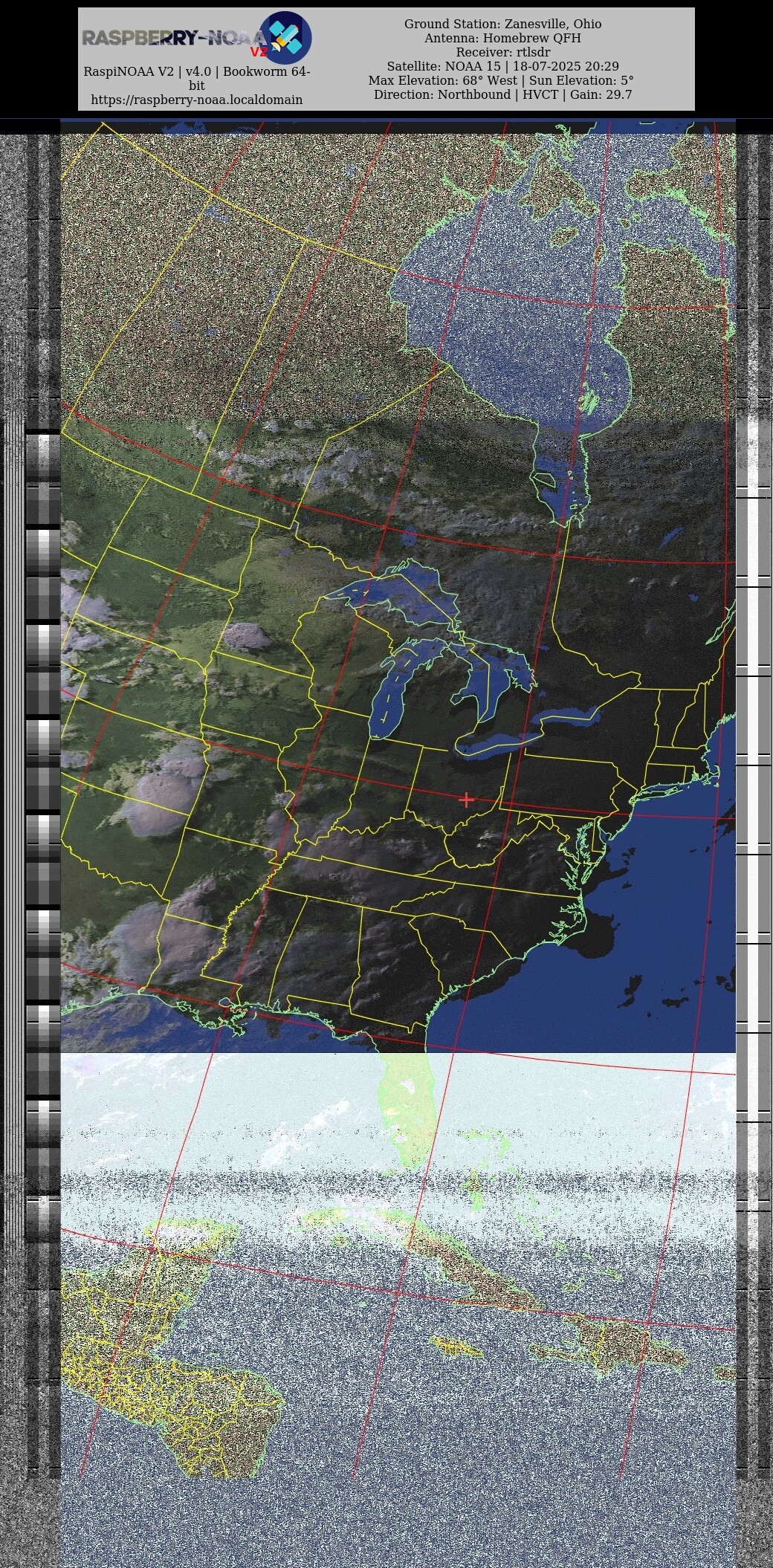Click the red ground station cross marker
Screen dimensions: 773x1568
click(466, 800)
